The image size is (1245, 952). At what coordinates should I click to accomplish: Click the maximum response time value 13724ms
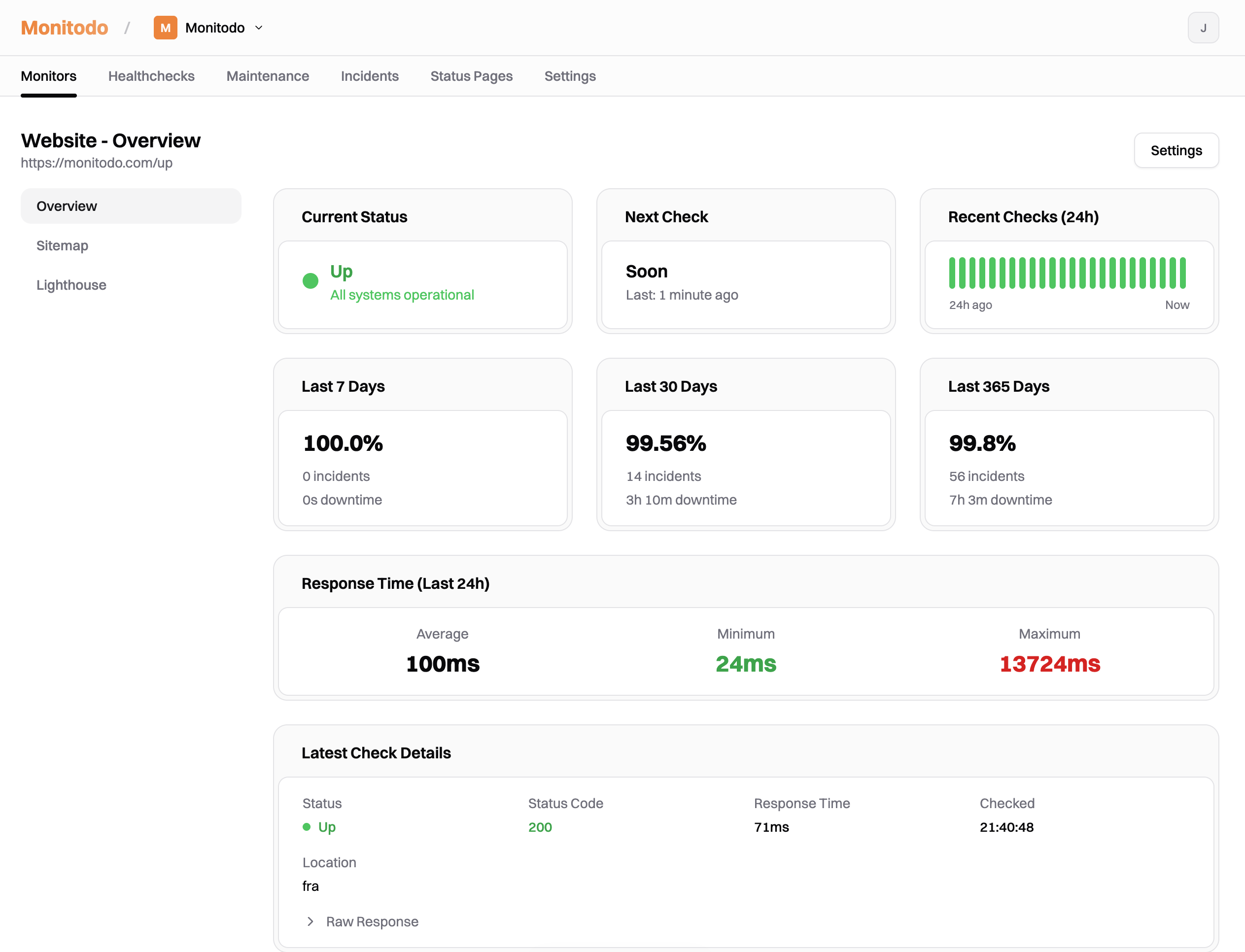point(1049,664)
